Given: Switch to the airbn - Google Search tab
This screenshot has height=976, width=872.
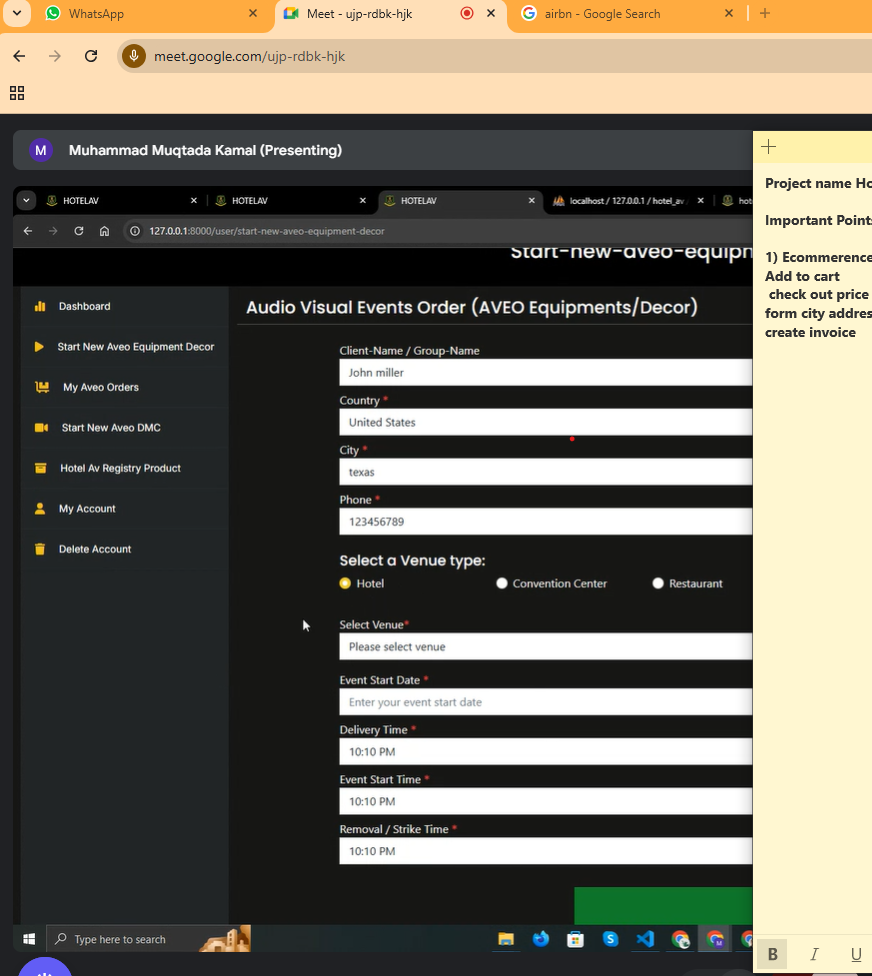Looking at the screenshot, I should point(627,14).
